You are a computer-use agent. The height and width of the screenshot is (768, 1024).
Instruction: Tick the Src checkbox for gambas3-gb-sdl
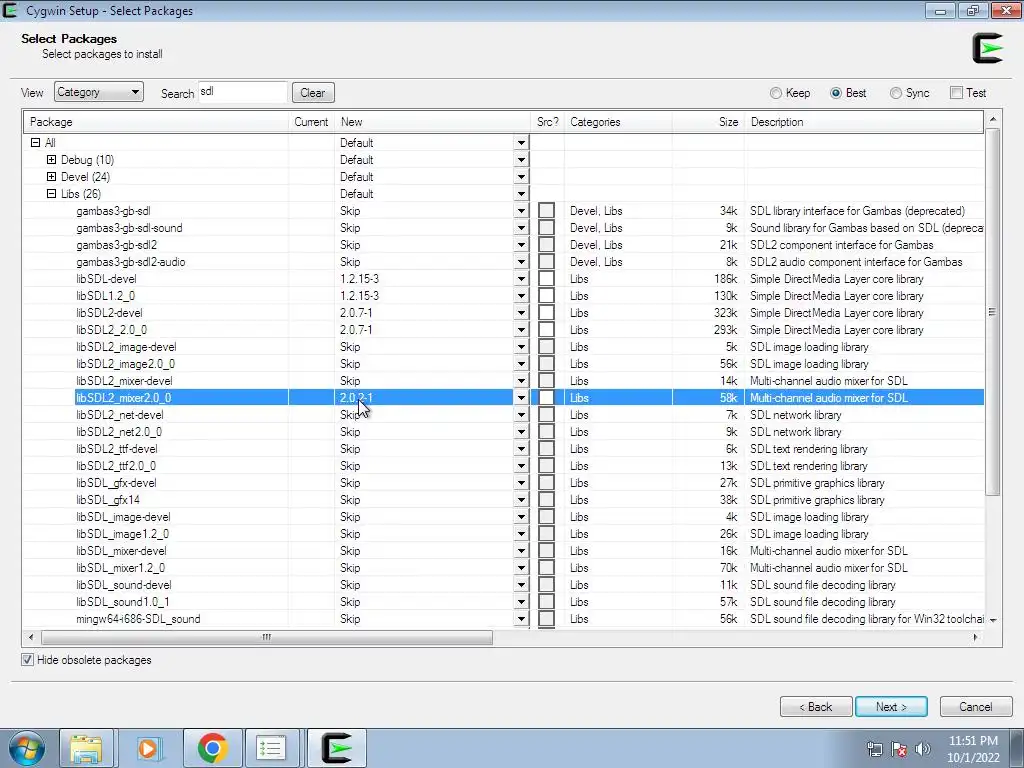[547, 211]
